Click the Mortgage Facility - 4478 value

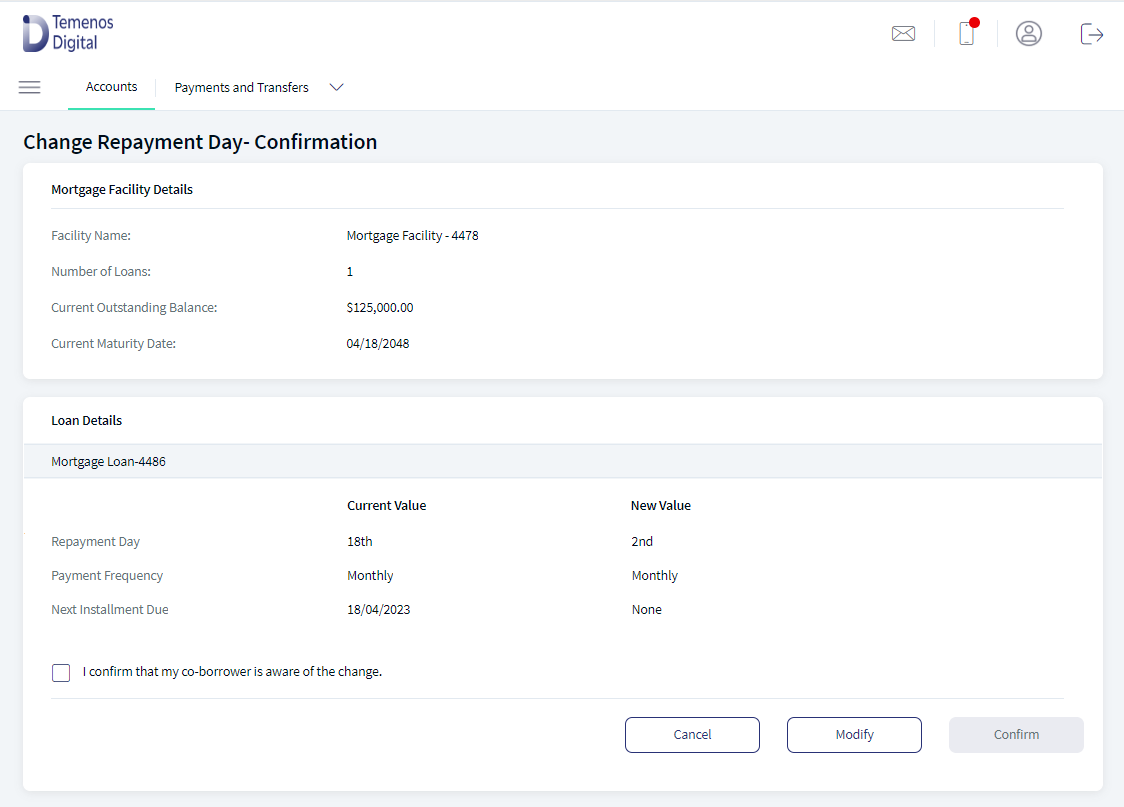[412, 236]
